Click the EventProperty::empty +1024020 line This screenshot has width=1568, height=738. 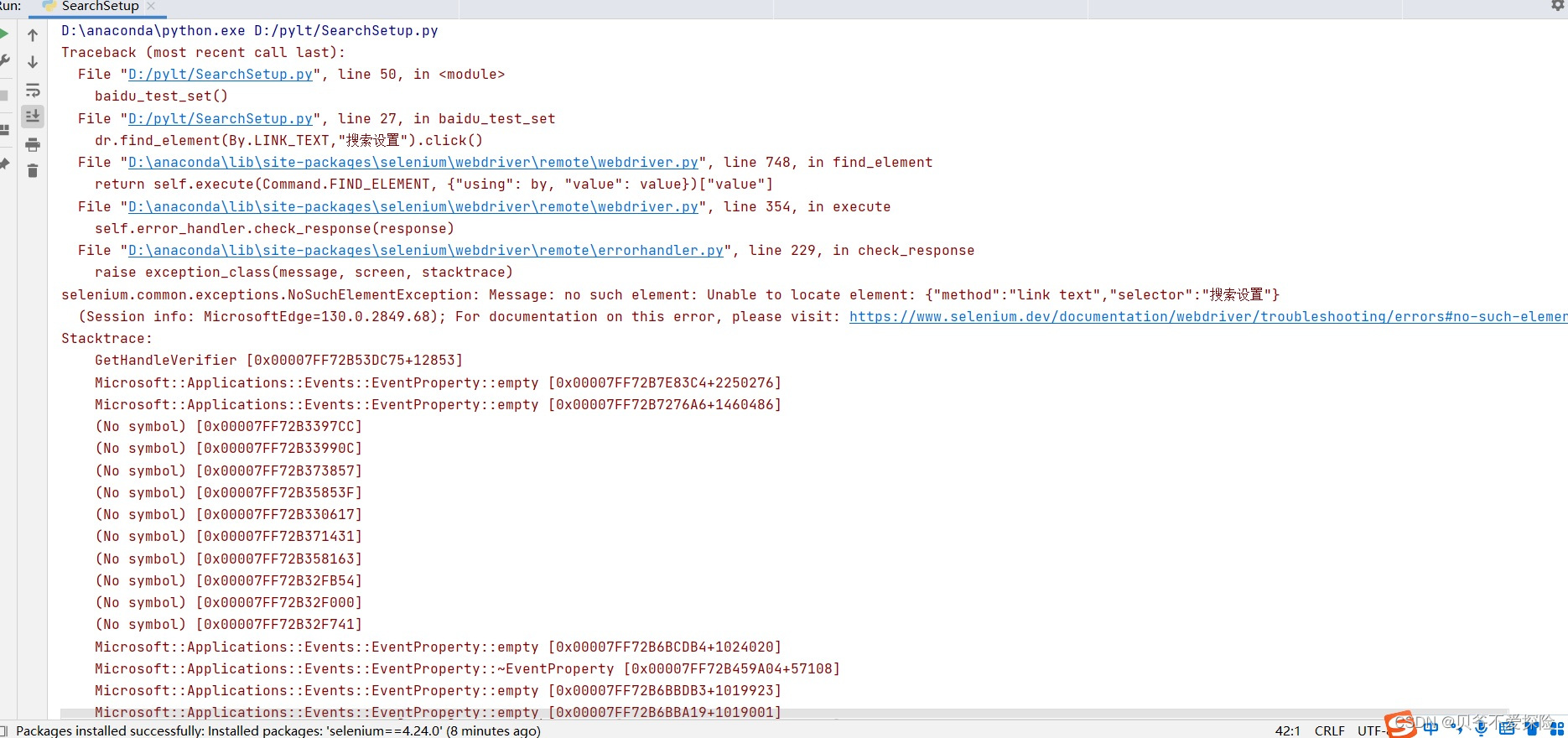click(438, 647)
